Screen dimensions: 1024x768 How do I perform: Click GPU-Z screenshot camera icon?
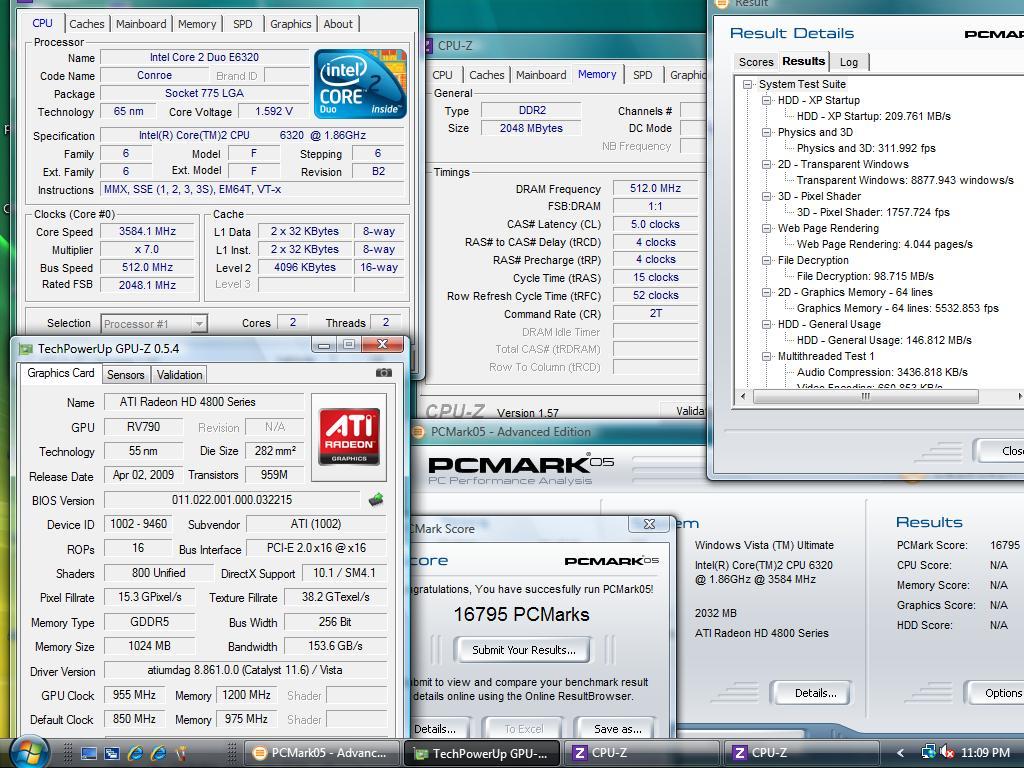click(x=384, y=373)
